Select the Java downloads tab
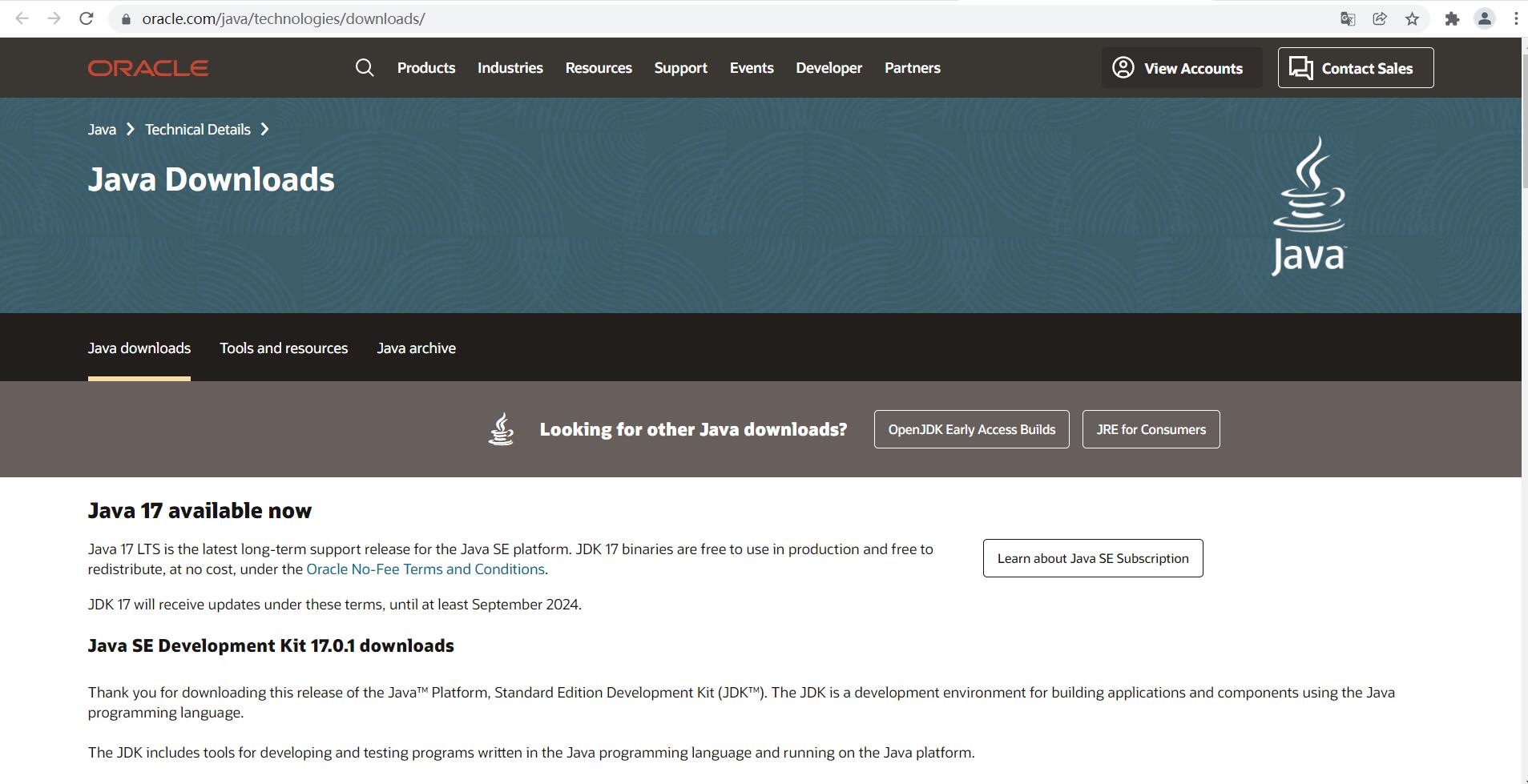This screenshot has height=784, width=1528. point(139,348)
